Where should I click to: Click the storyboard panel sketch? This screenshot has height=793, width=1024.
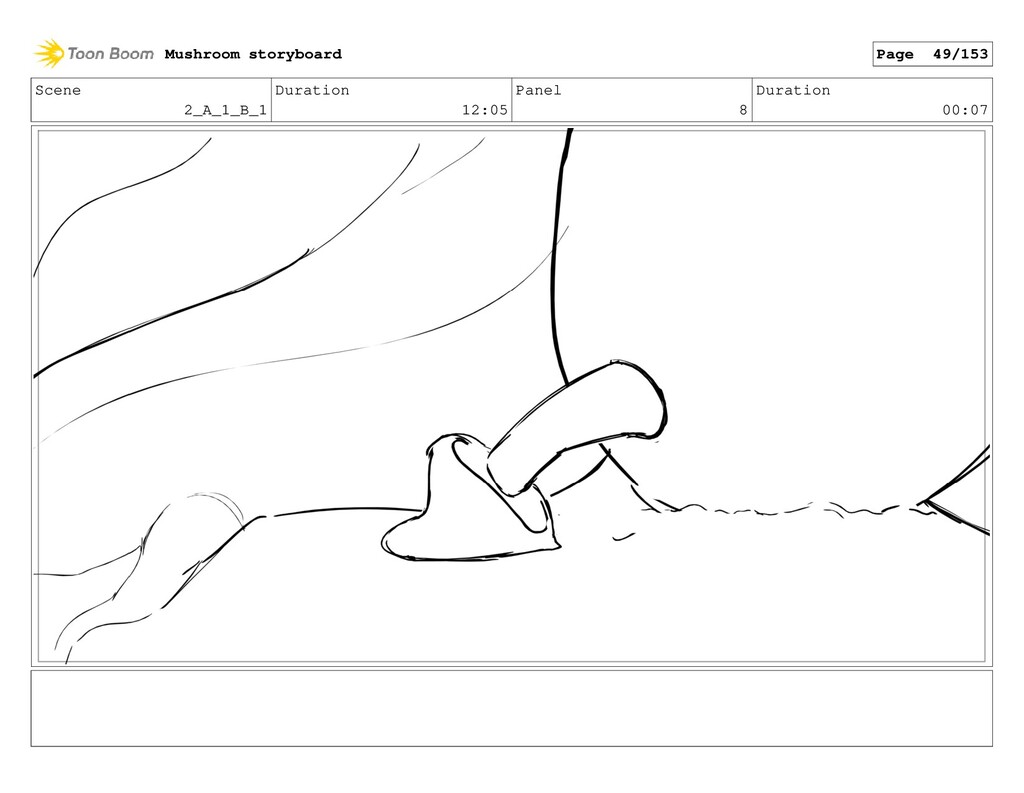511,396
